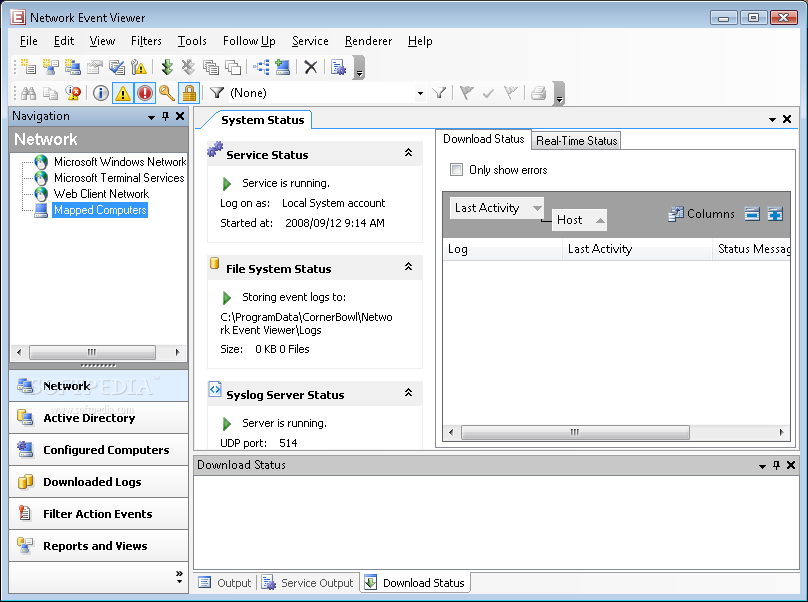Switch to the Real-Time Status tab
The image size is (808, 602).
click(x=576, y=141)
